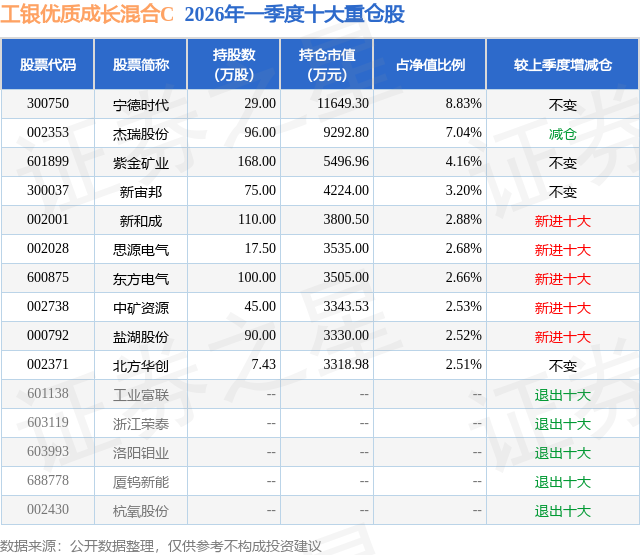
Task: Click market value 9292.80
Action: click(x=346, y=133)
